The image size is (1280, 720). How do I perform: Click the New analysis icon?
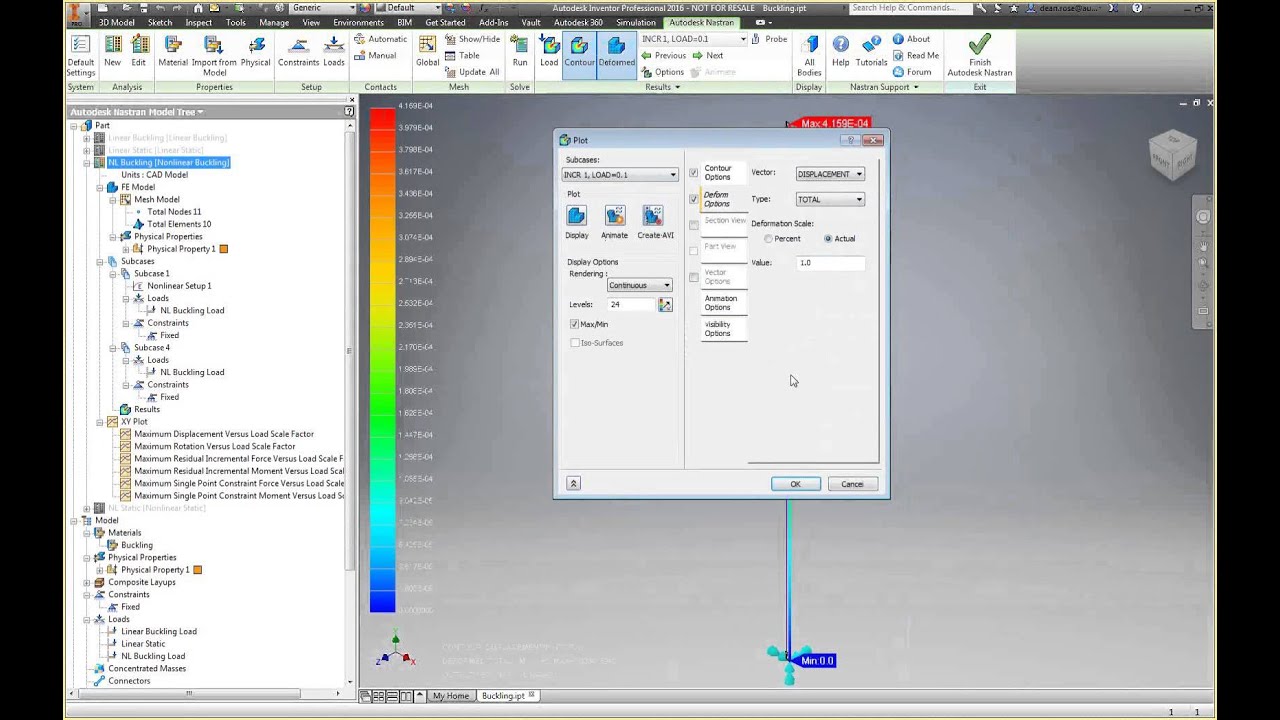[x=112, y=52]
